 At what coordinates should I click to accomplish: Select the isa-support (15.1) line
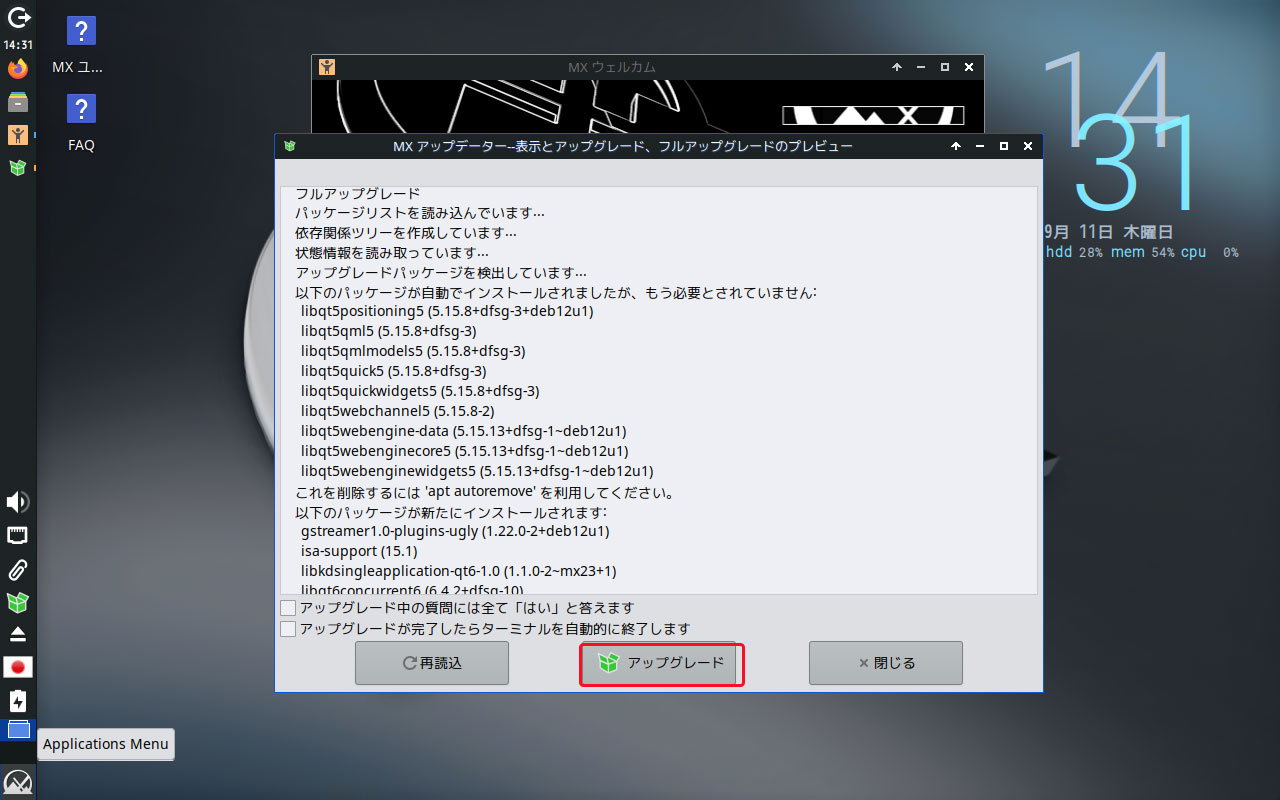pos(359,551)
